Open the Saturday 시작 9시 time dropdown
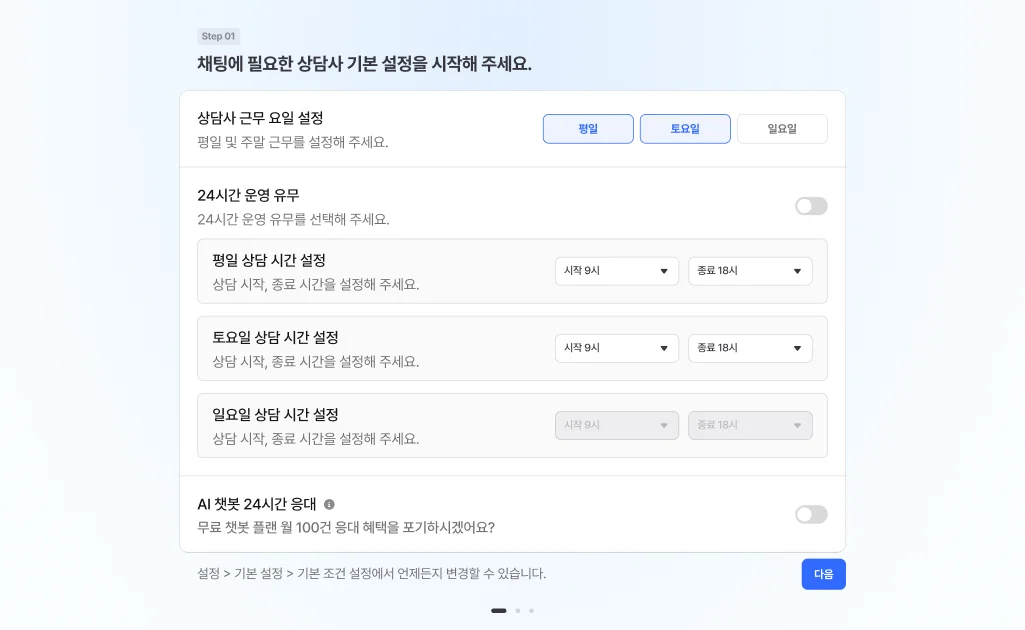The height and width of the screenshot is (630, 1025). [x=616, y=348]
